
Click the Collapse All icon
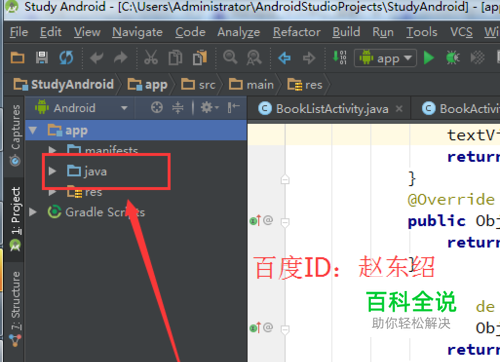click(178, 108)
